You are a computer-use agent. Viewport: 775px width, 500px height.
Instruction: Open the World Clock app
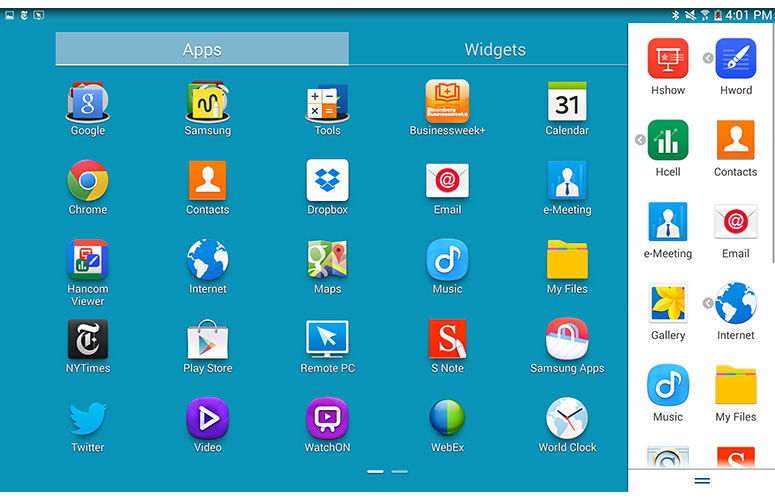[x=567, y=418]
